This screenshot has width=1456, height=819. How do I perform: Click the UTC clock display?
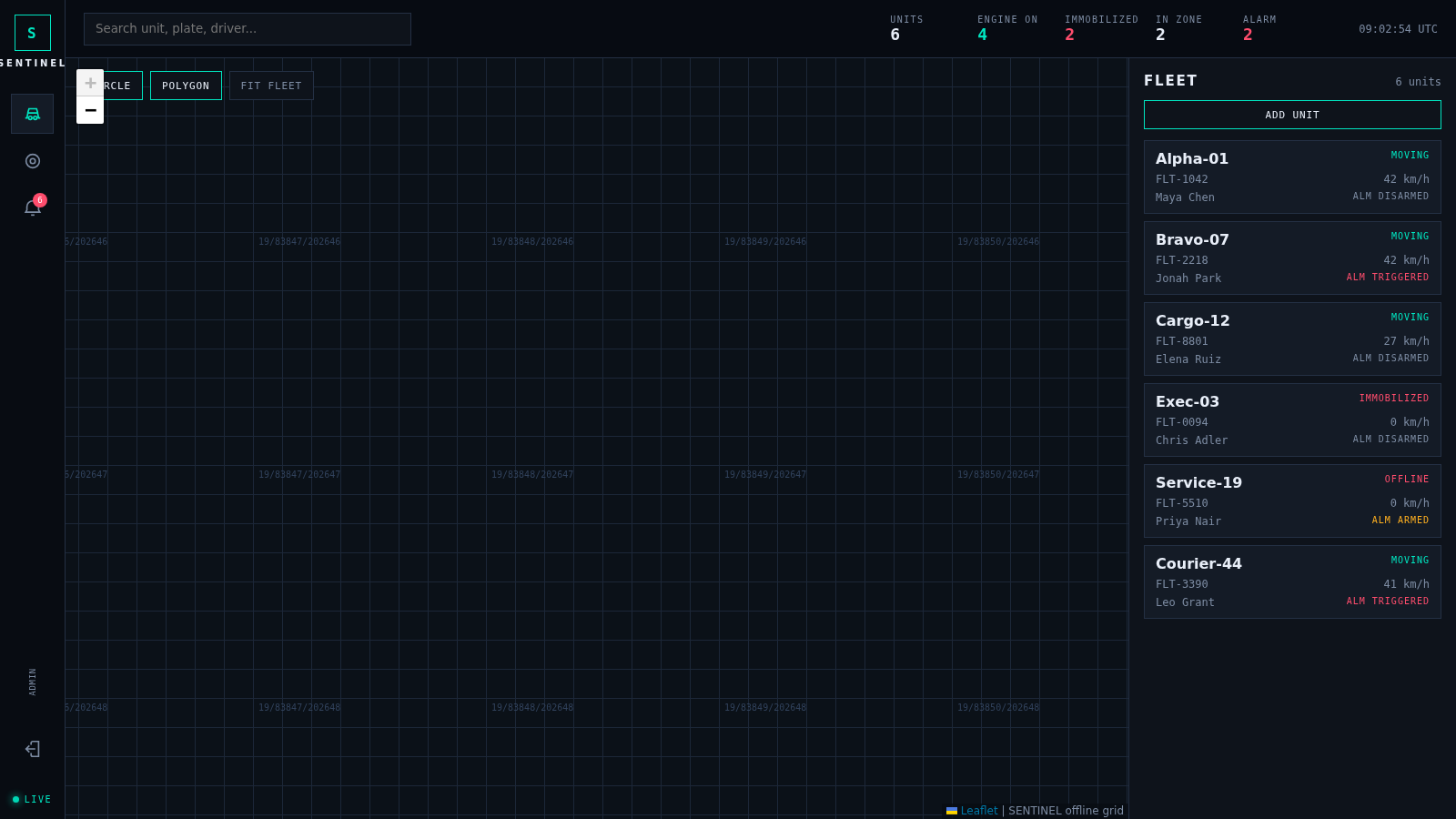[x=1399, y=29]
